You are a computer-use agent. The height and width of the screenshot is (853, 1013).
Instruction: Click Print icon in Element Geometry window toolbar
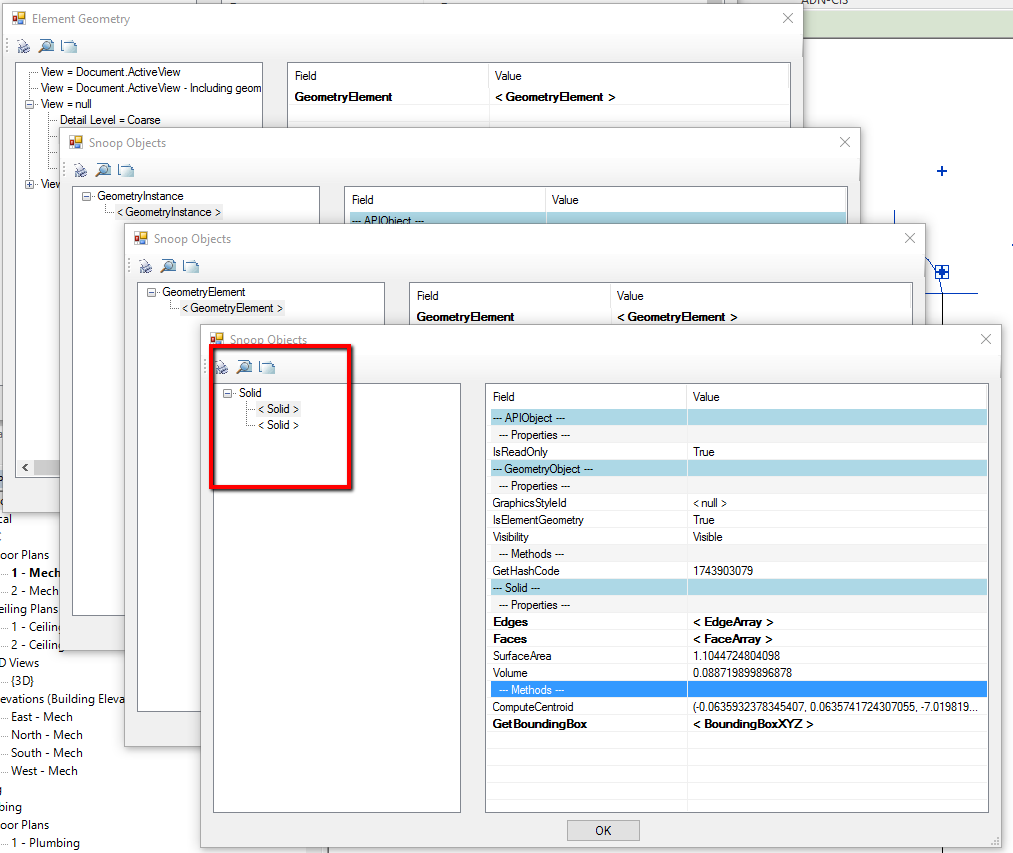click(23, 46)
